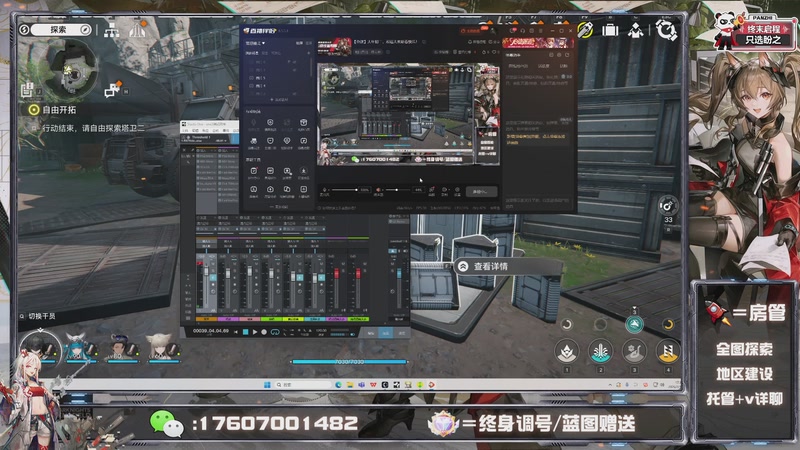Open the preset dropdown in DAW plugin header
Image resolution: width=800 pixels, height=450 pixels.
[x=221, y=140]
